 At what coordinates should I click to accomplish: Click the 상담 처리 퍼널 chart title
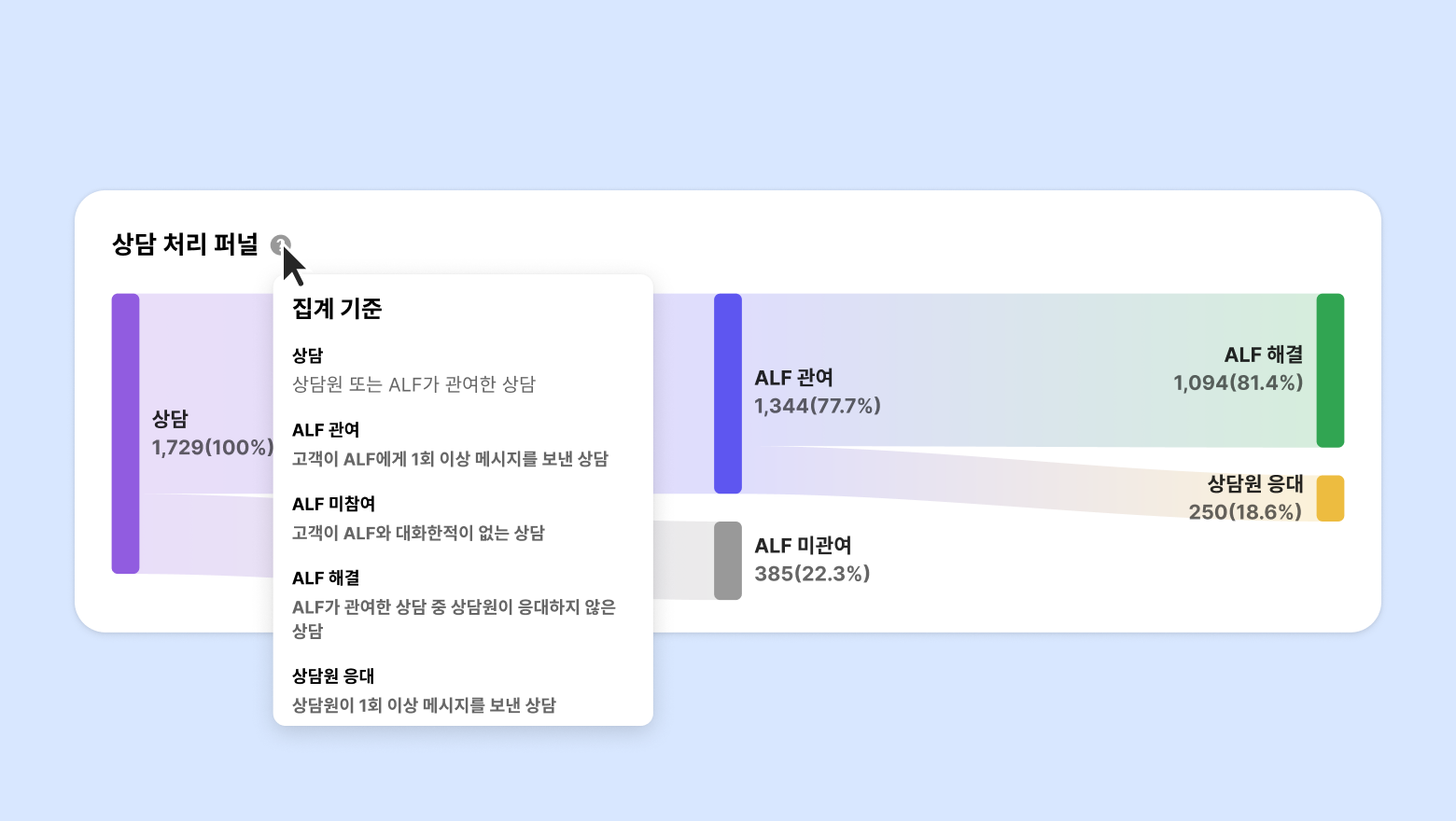click(x=185, y=244)
